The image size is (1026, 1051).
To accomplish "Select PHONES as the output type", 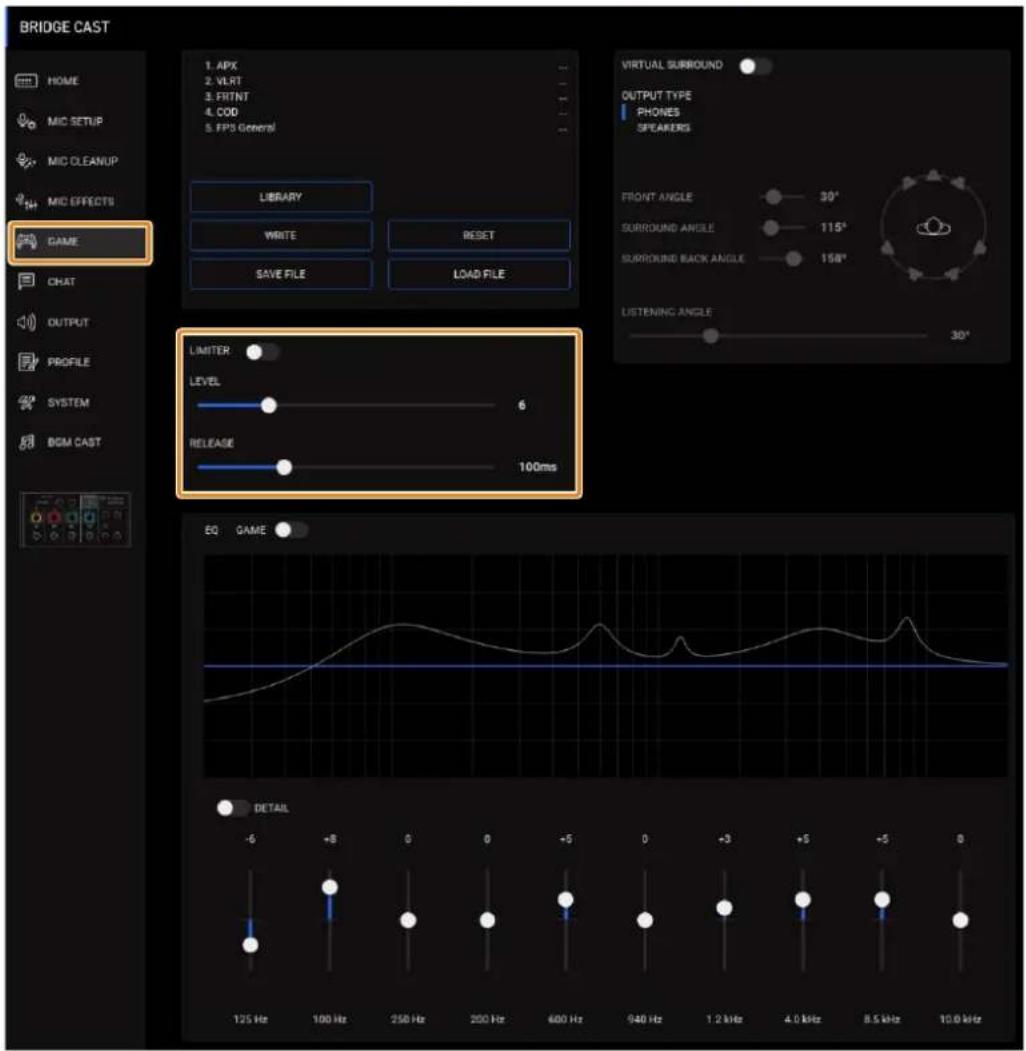I will 658,112.
